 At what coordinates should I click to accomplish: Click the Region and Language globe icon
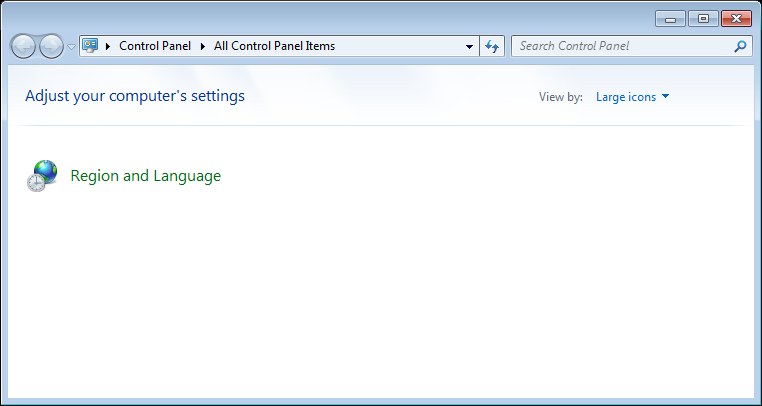click(42, 176)
